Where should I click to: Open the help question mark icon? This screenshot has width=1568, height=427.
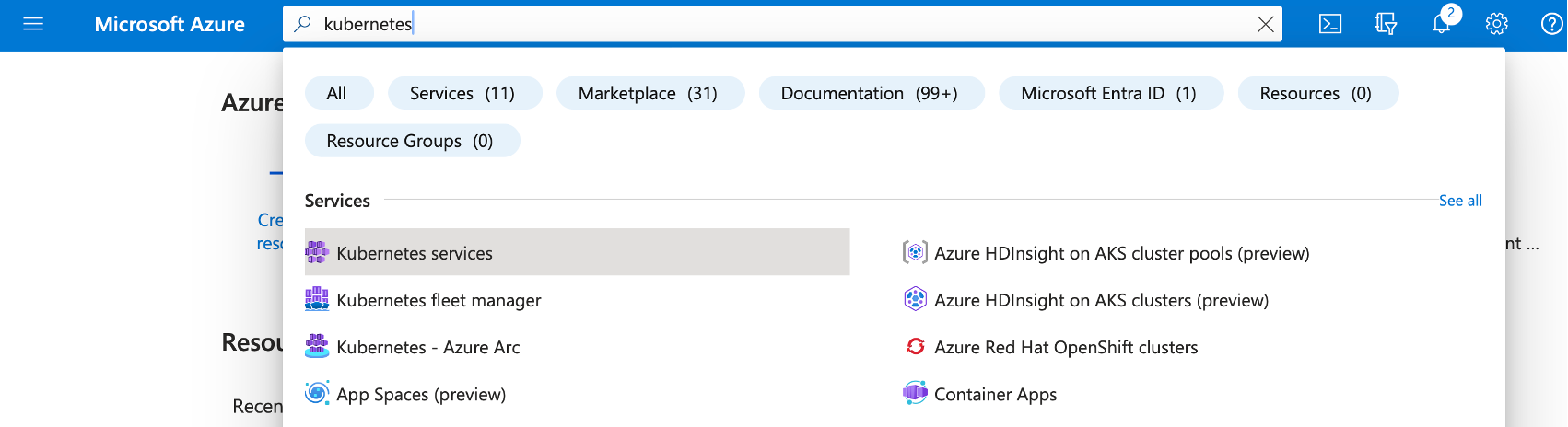coord(1552,24)
